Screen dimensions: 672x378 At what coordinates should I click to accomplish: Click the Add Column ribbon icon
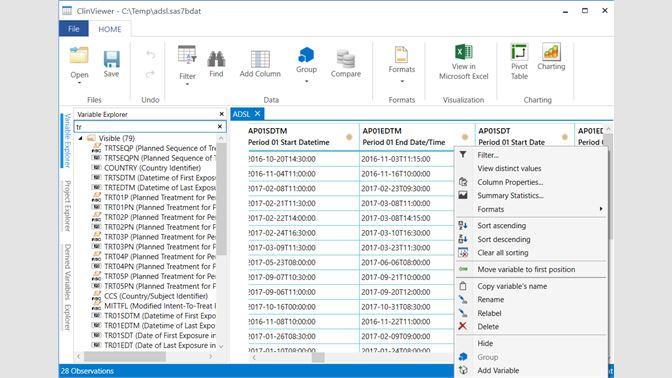tap(260, 59)
